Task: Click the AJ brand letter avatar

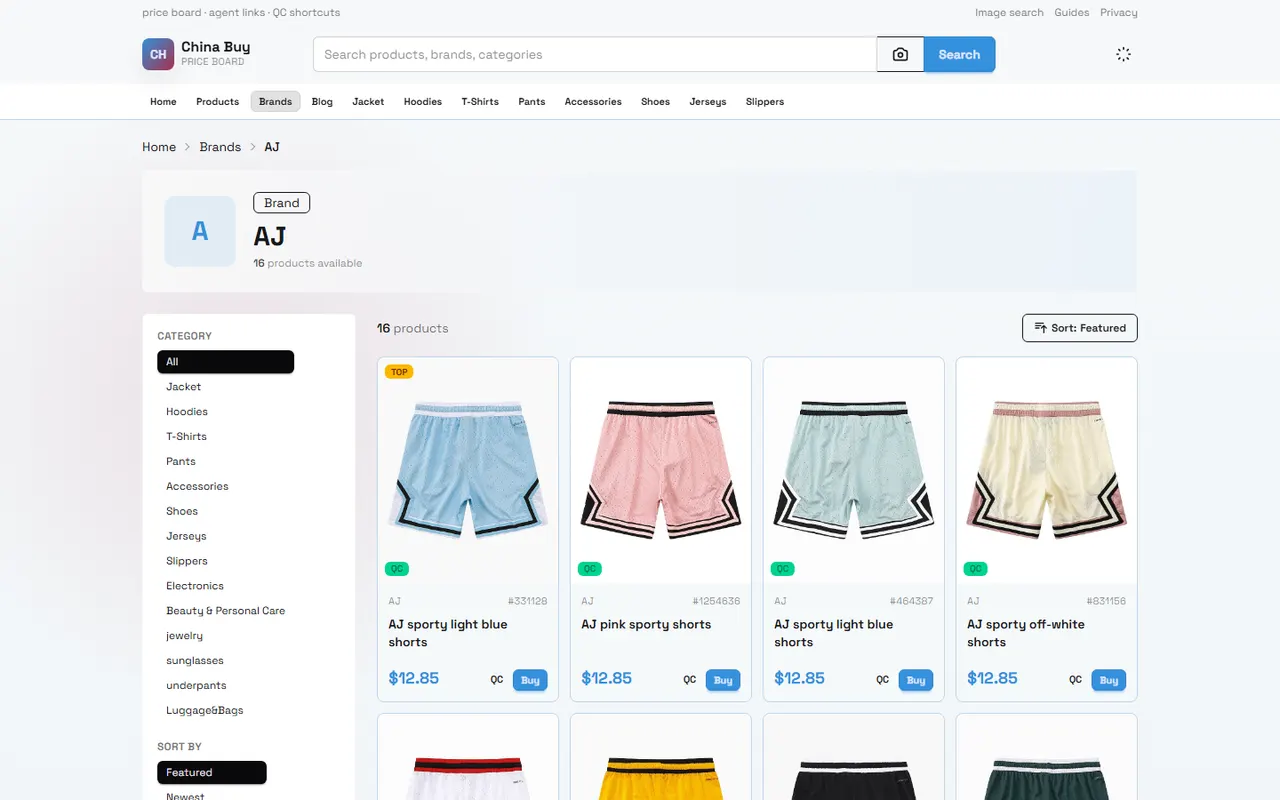Action: point(200,231)
